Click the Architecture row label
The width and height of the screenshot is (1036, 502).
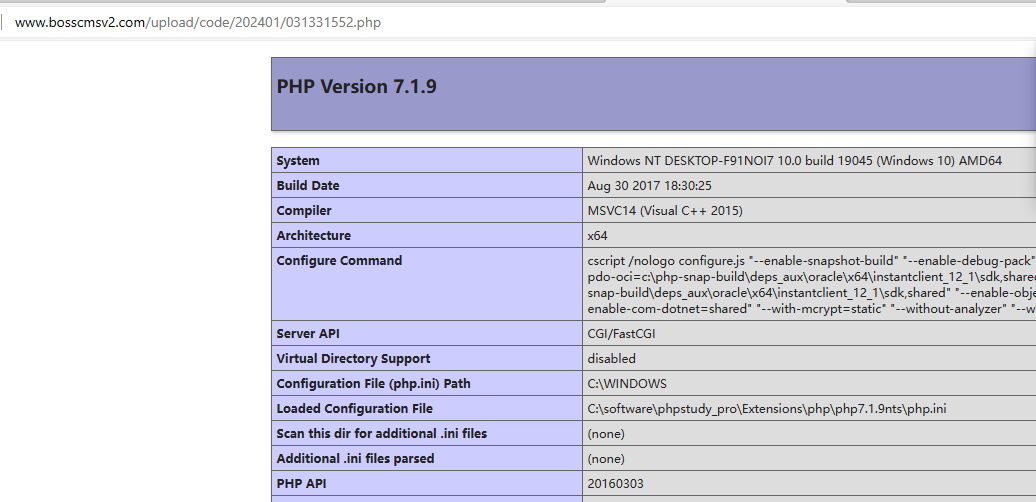(x=313, y=236)
